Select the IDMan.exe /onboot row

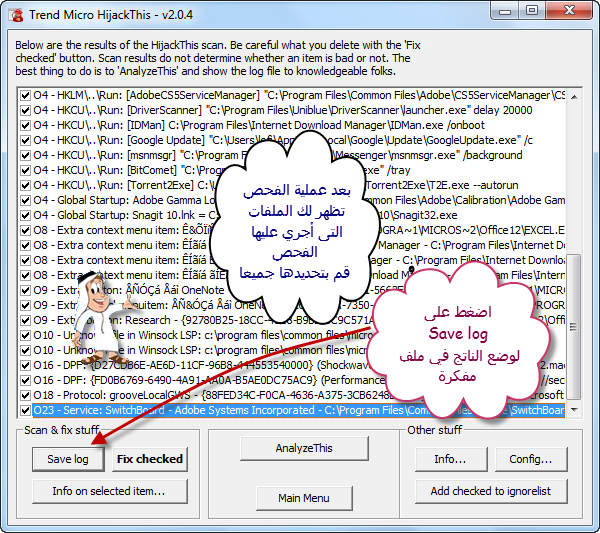coord(259,125)
